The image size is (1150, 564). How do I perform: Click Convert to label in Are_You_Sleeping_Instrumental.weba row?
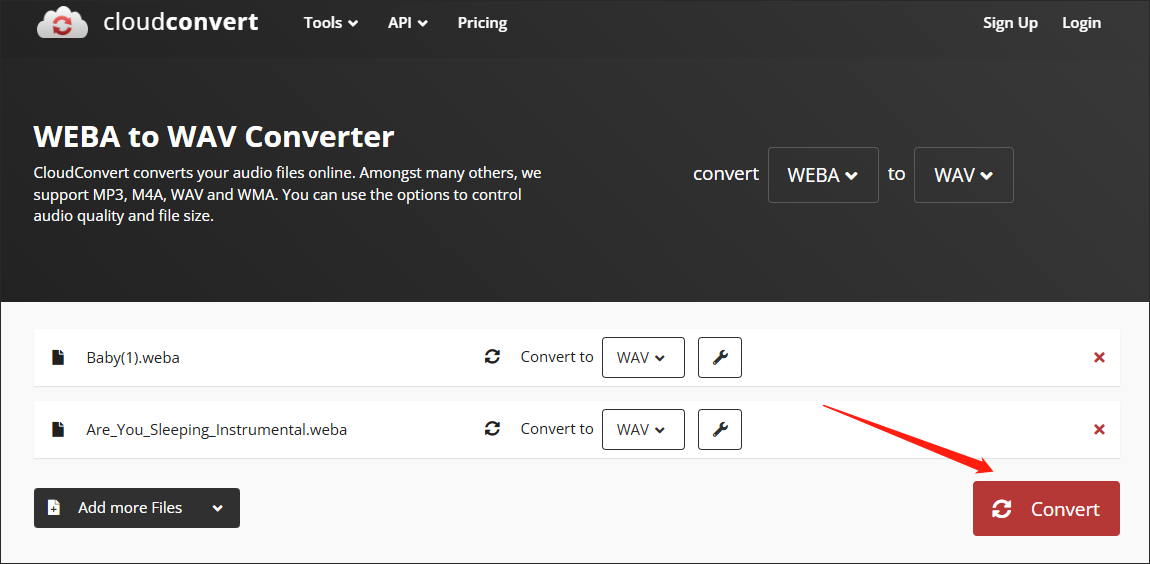(x=557, y=429)
